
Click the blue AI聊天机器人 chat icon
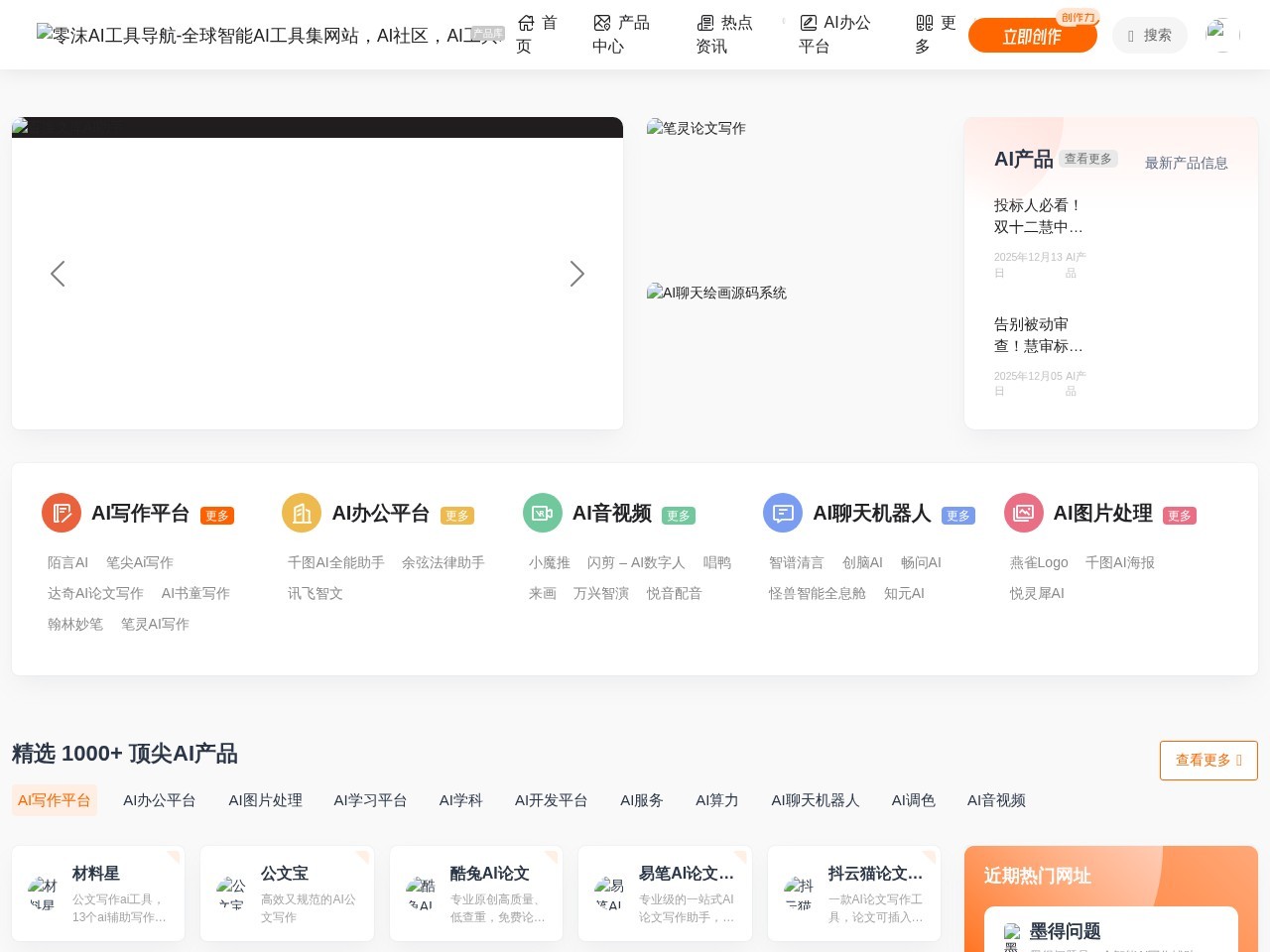tap(782, 513)
